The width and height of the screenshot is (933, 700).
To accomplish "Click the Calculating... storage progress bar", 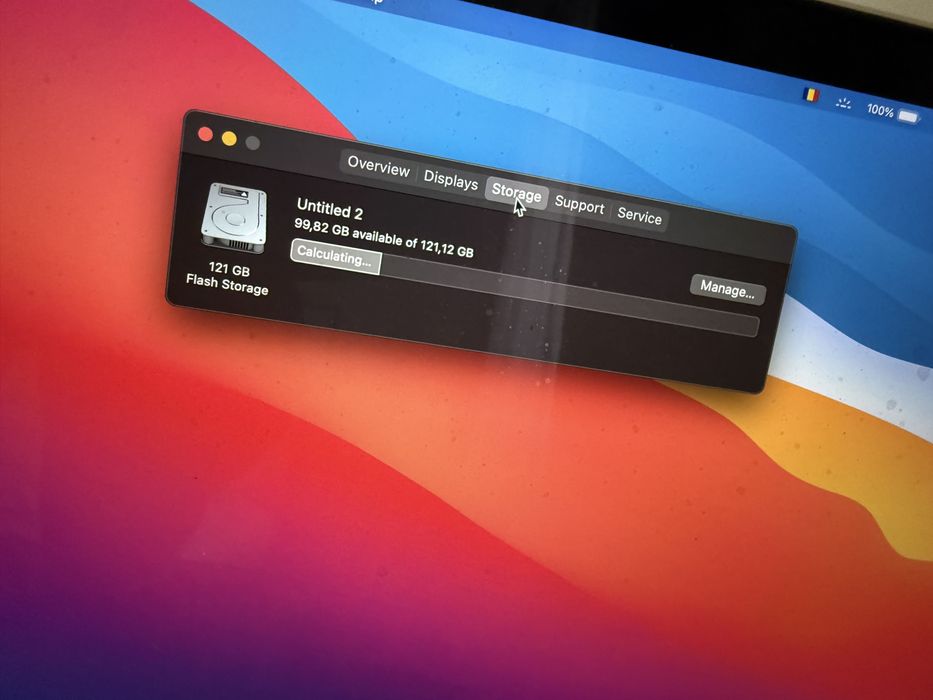I will 524,288.
